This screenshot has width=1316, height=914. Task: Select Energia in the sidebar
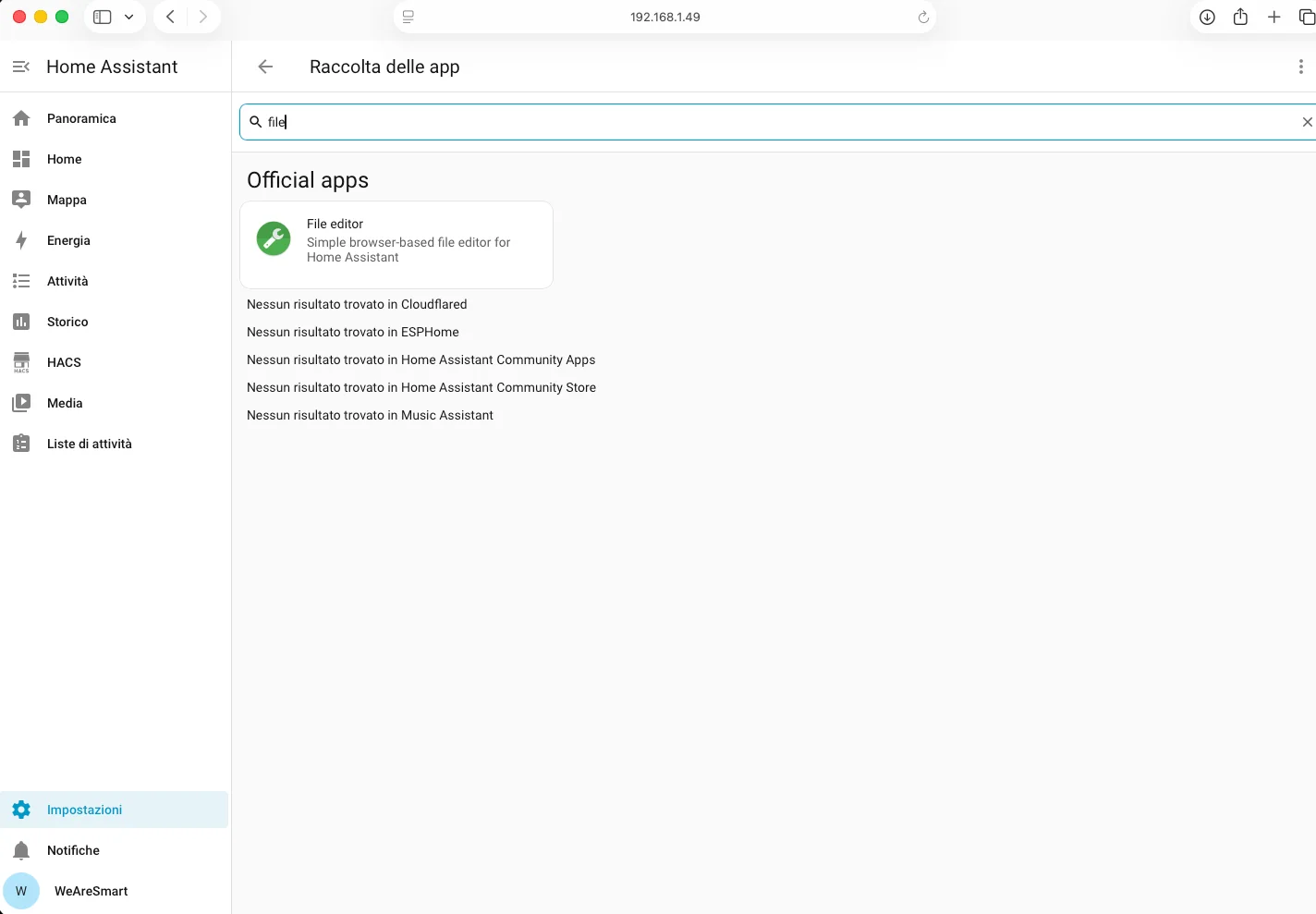click(x=115, y=240)
